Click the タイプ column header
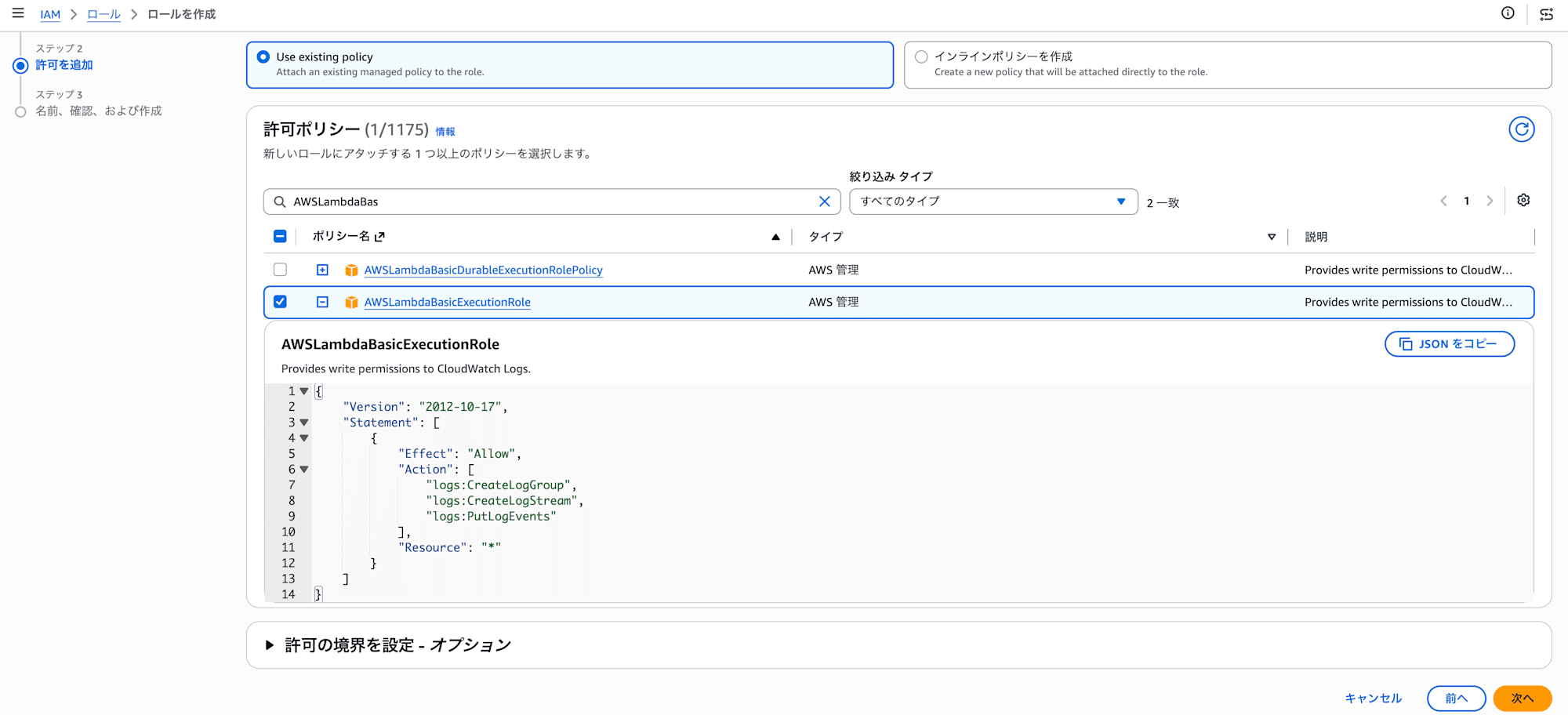This screenshot has width=1568, height=715. pos(826,237)
